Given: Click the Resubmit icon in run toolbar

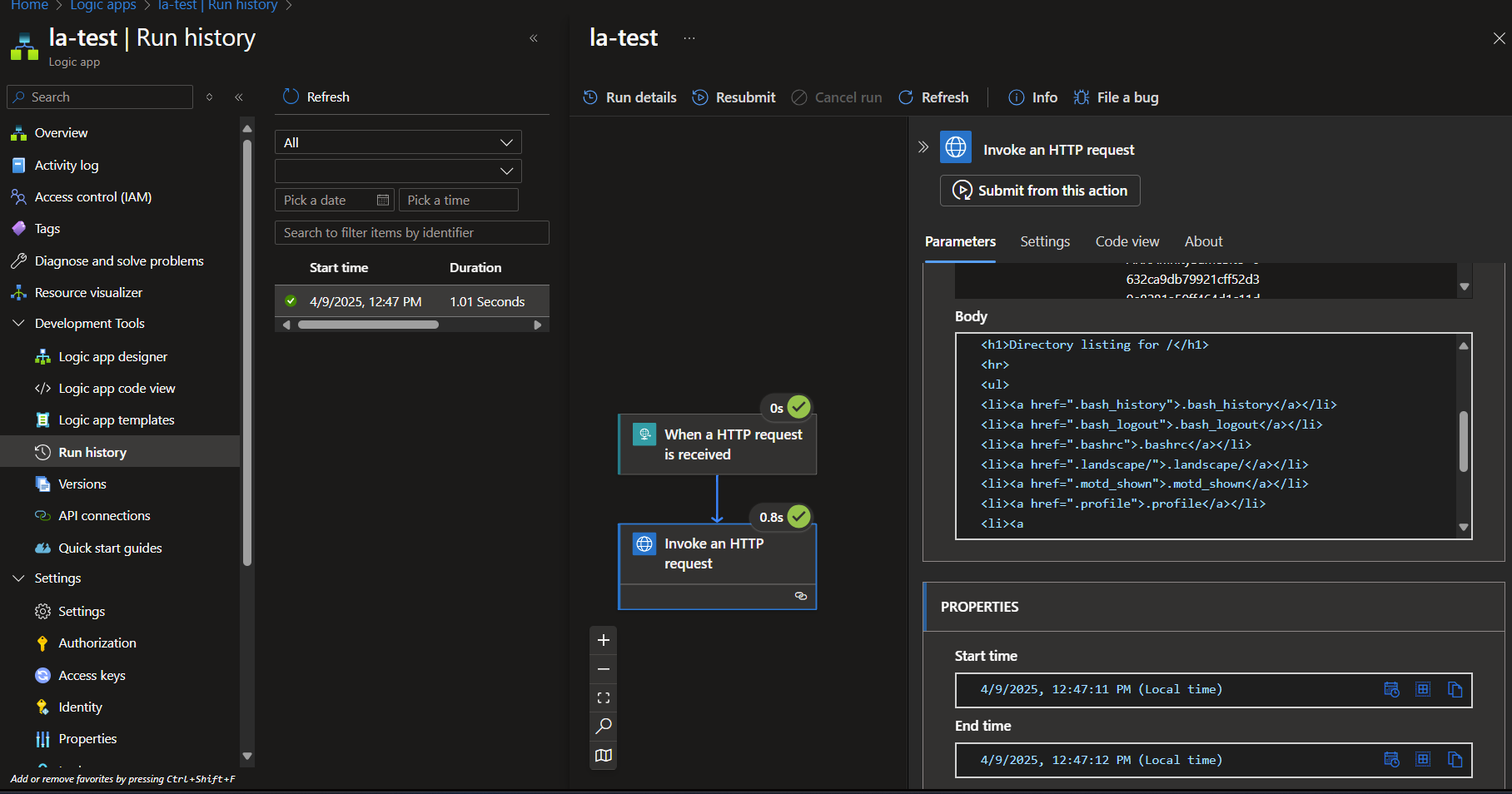Looking at the screenshot, I should pyautogui.click(x=700, y=97).
